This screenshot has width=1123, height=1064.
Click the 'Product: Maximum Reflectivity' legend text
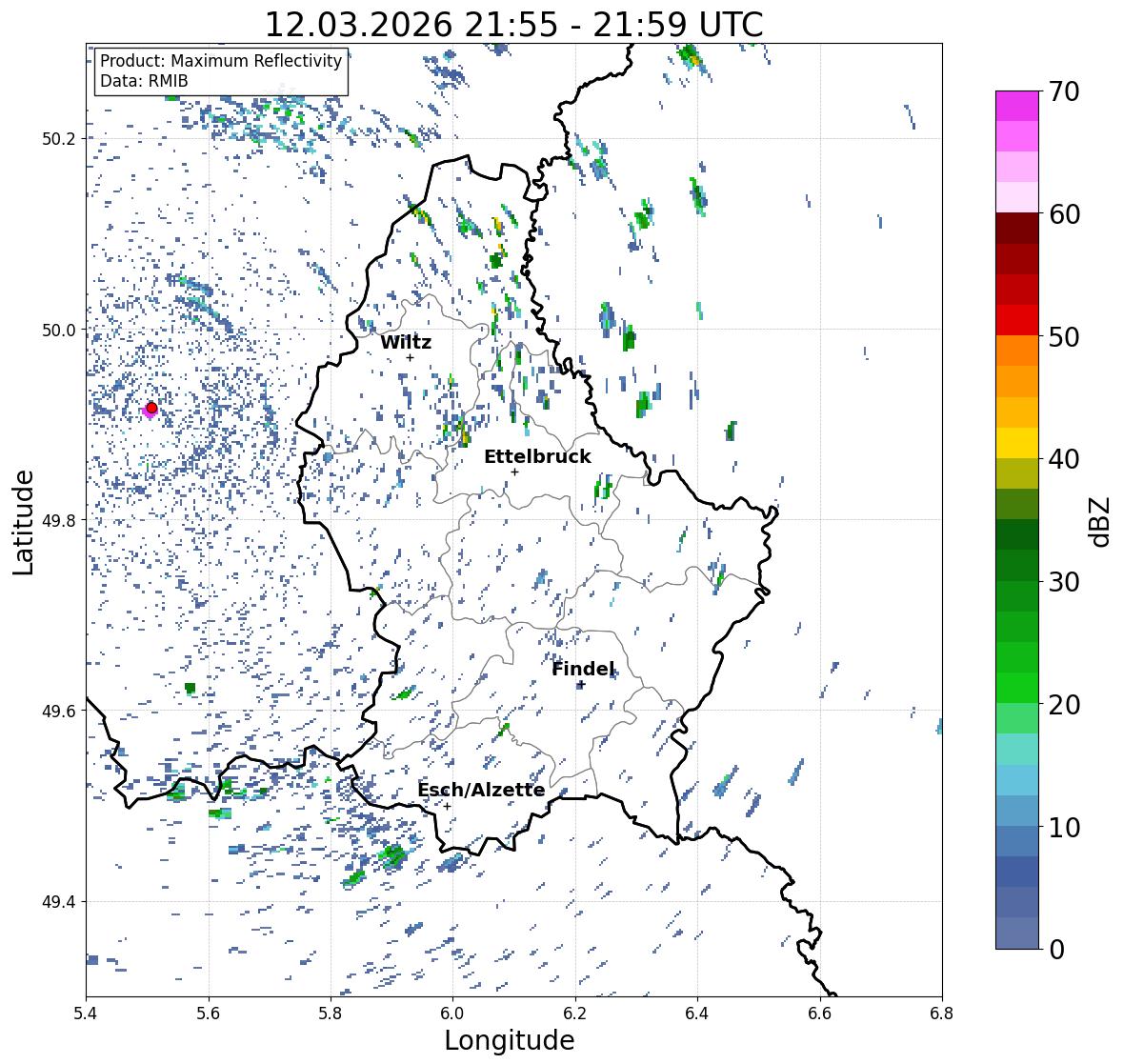tap(221, 61)
